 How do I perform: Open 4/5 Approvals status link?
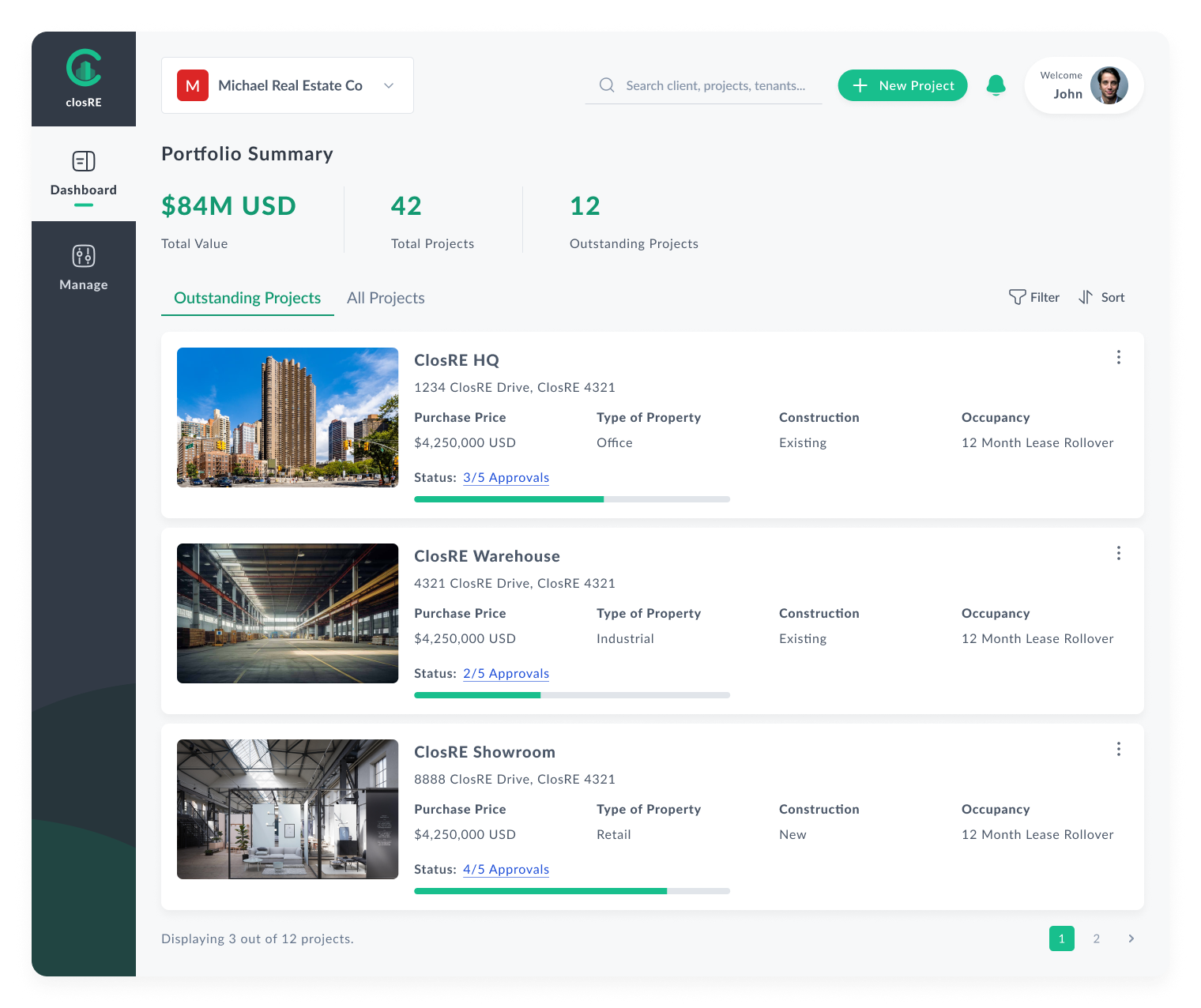tap(506, 870)
